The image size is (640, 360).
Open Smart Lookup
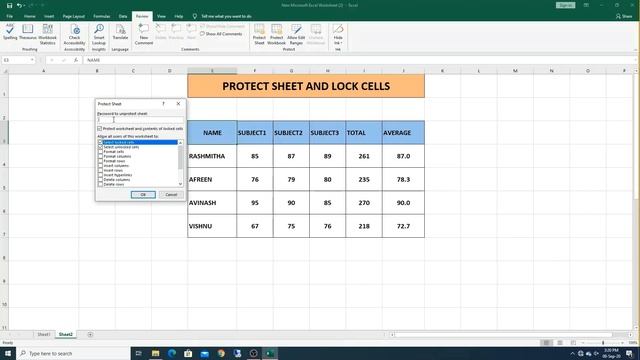point(99,34)
